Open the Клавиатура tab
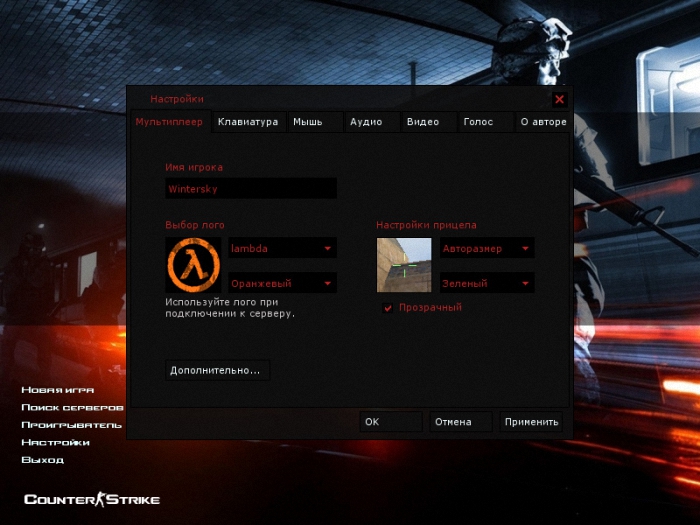This screenshot has height=525, width=700. (248, 121)
